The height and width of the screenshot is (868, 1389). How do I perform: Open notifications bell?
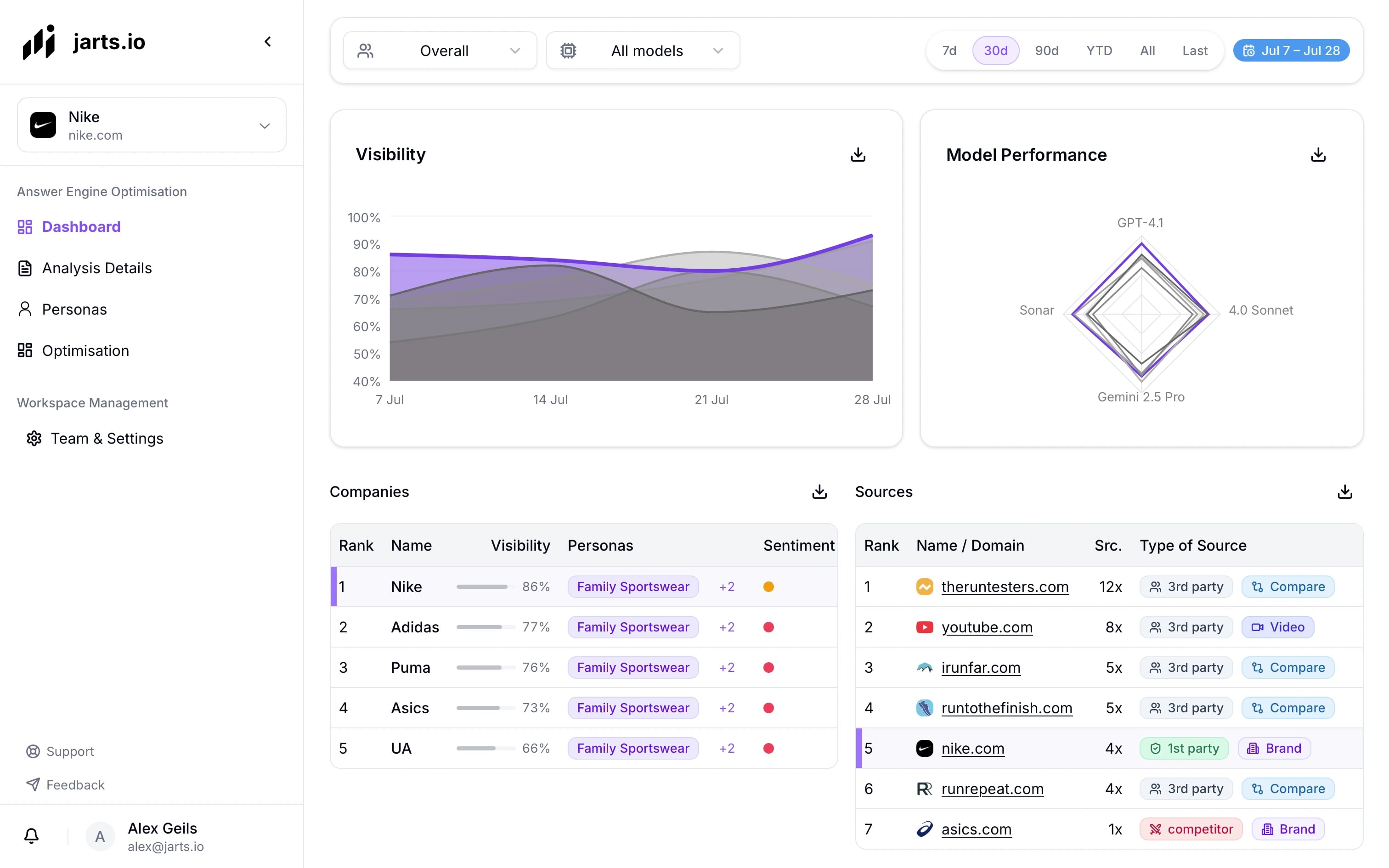[x=32, y=836]
